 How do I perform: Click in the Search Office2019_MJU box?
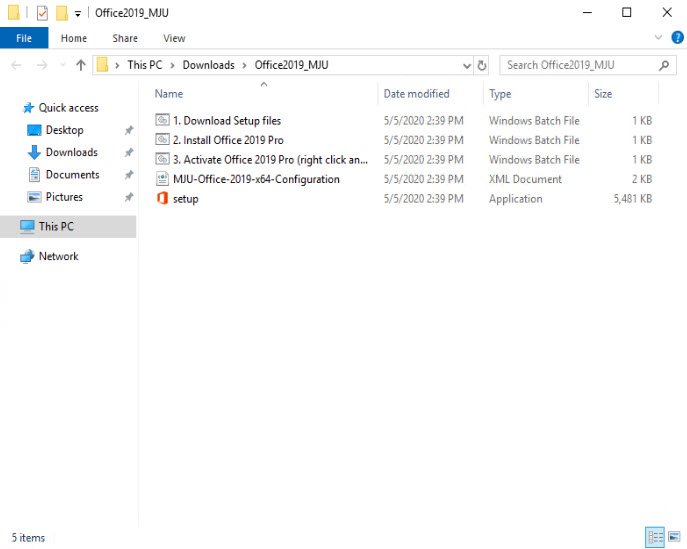578,65
